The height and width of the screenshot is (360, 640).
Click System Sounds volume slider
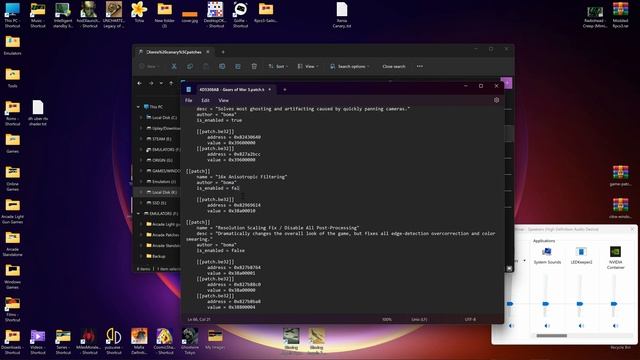(546, 304)
